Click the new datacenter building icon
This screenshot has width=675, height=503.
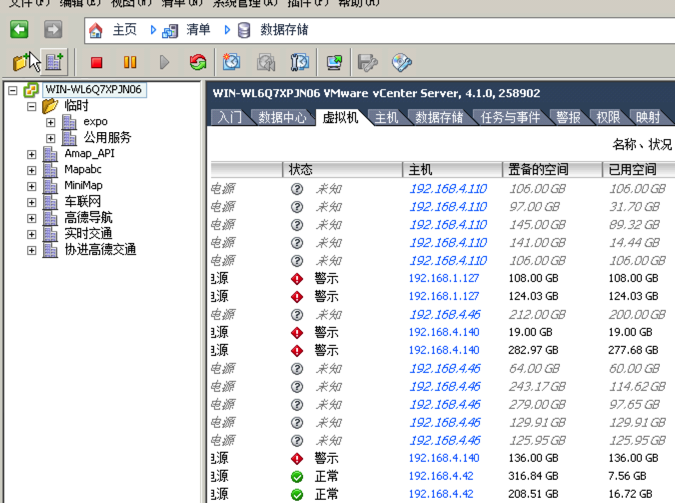[55, 62]
